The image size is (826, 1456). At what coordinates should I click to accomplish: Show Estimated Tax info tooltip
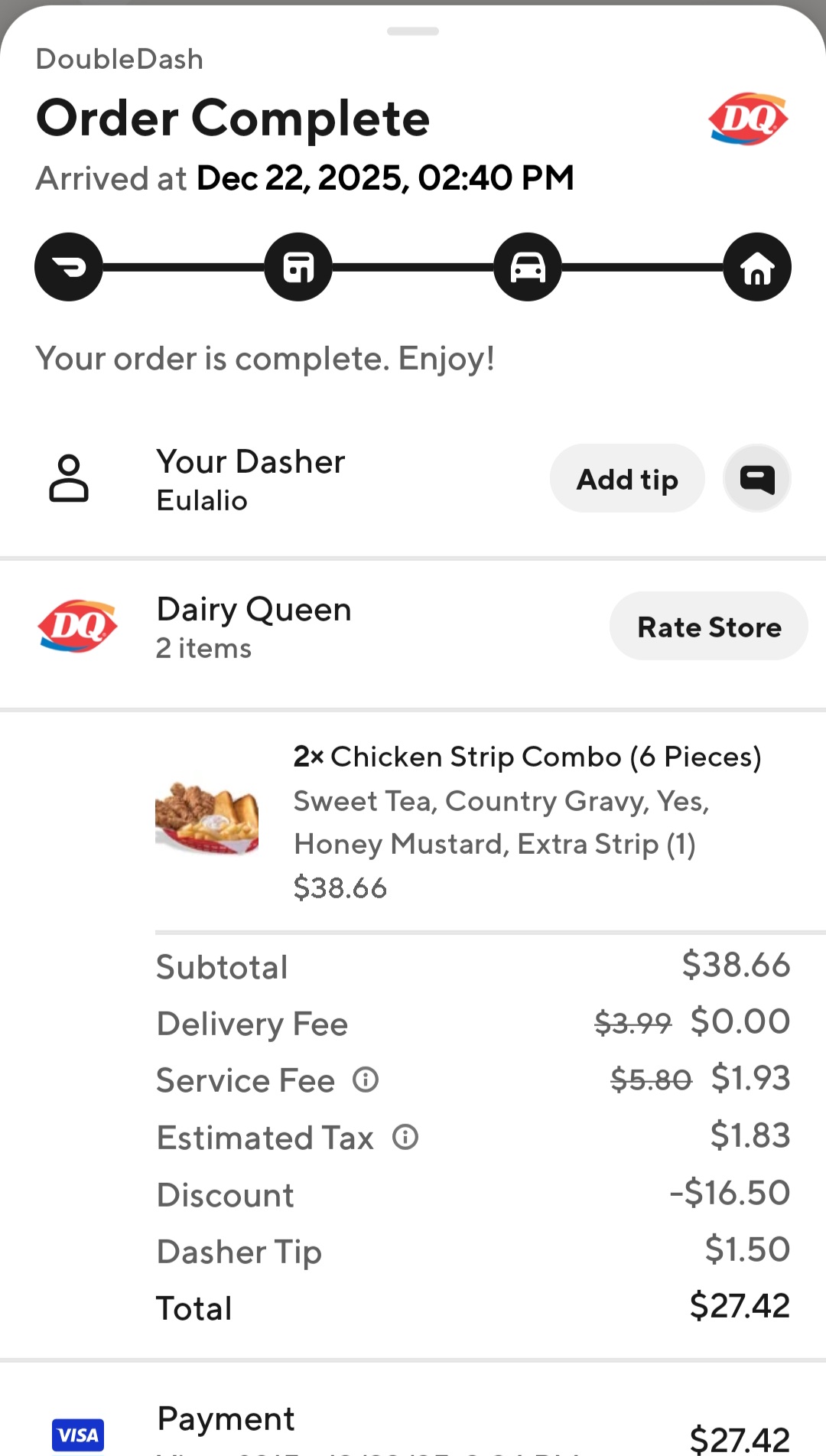point(405,1137)
